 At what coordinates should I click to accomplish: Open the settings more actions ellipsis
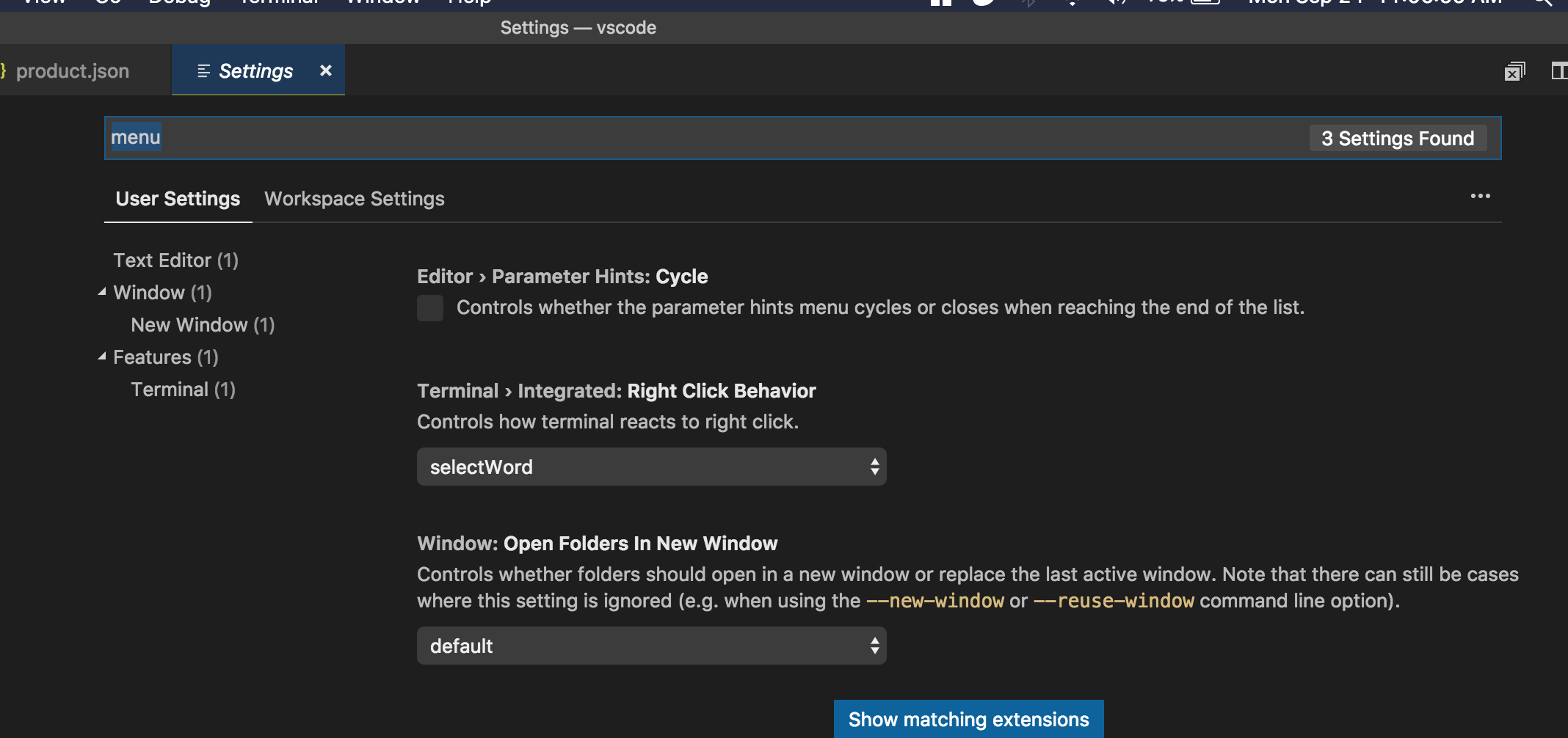tap(1480, 197)
